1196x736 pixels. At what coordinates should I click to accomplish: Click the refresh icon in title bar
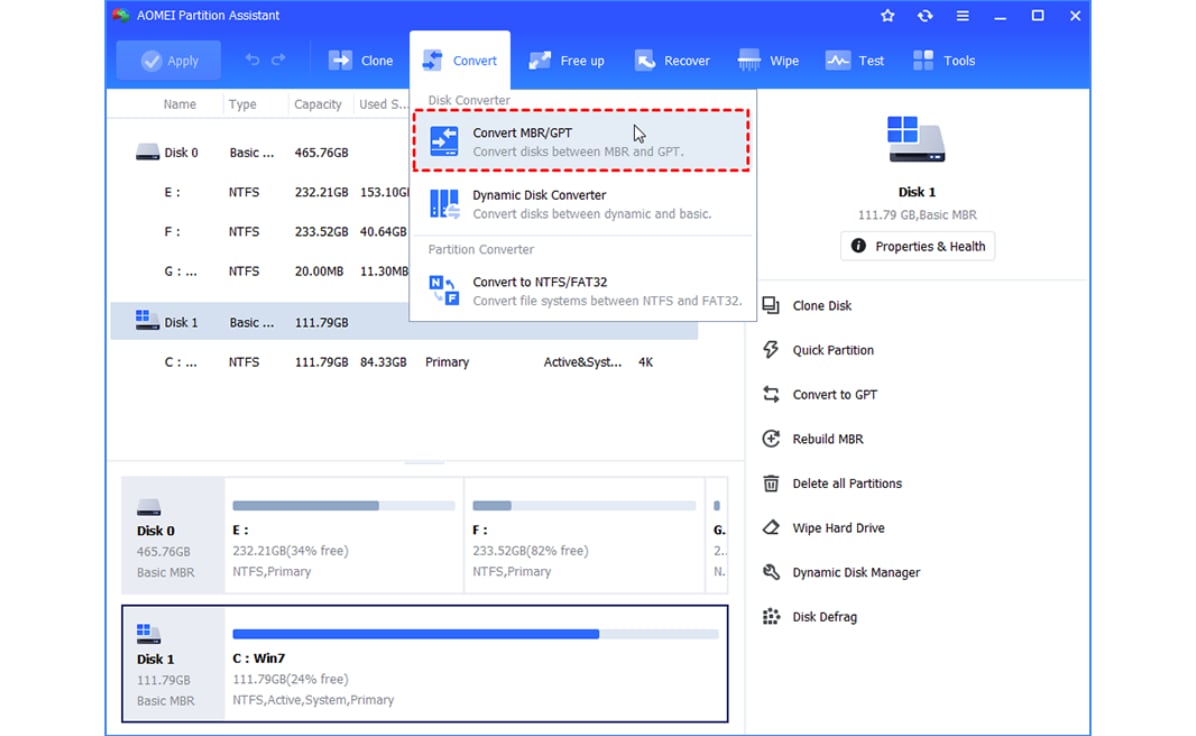924,15
